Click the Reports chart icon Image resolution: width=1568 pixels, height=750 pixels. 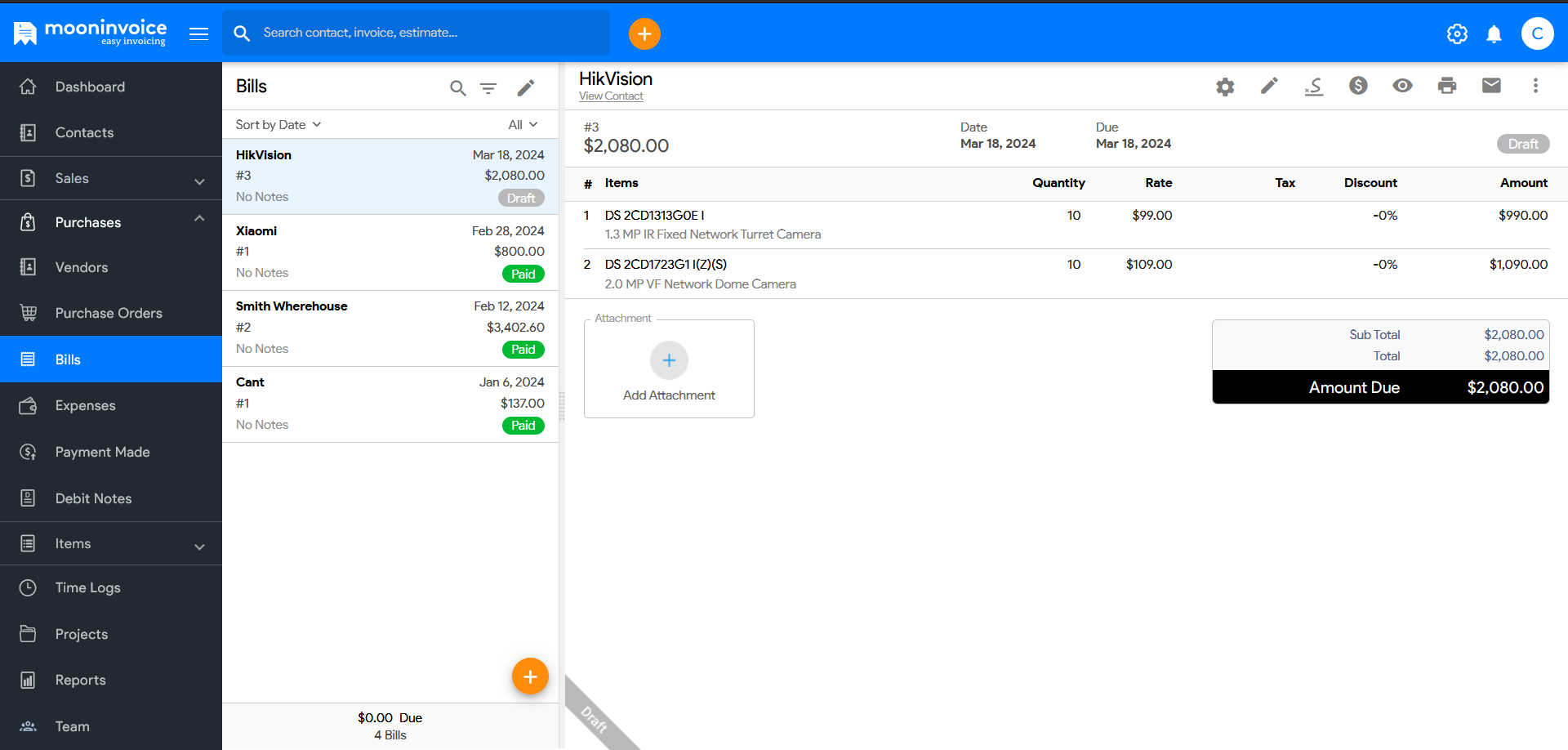click(x=28, y=680)
